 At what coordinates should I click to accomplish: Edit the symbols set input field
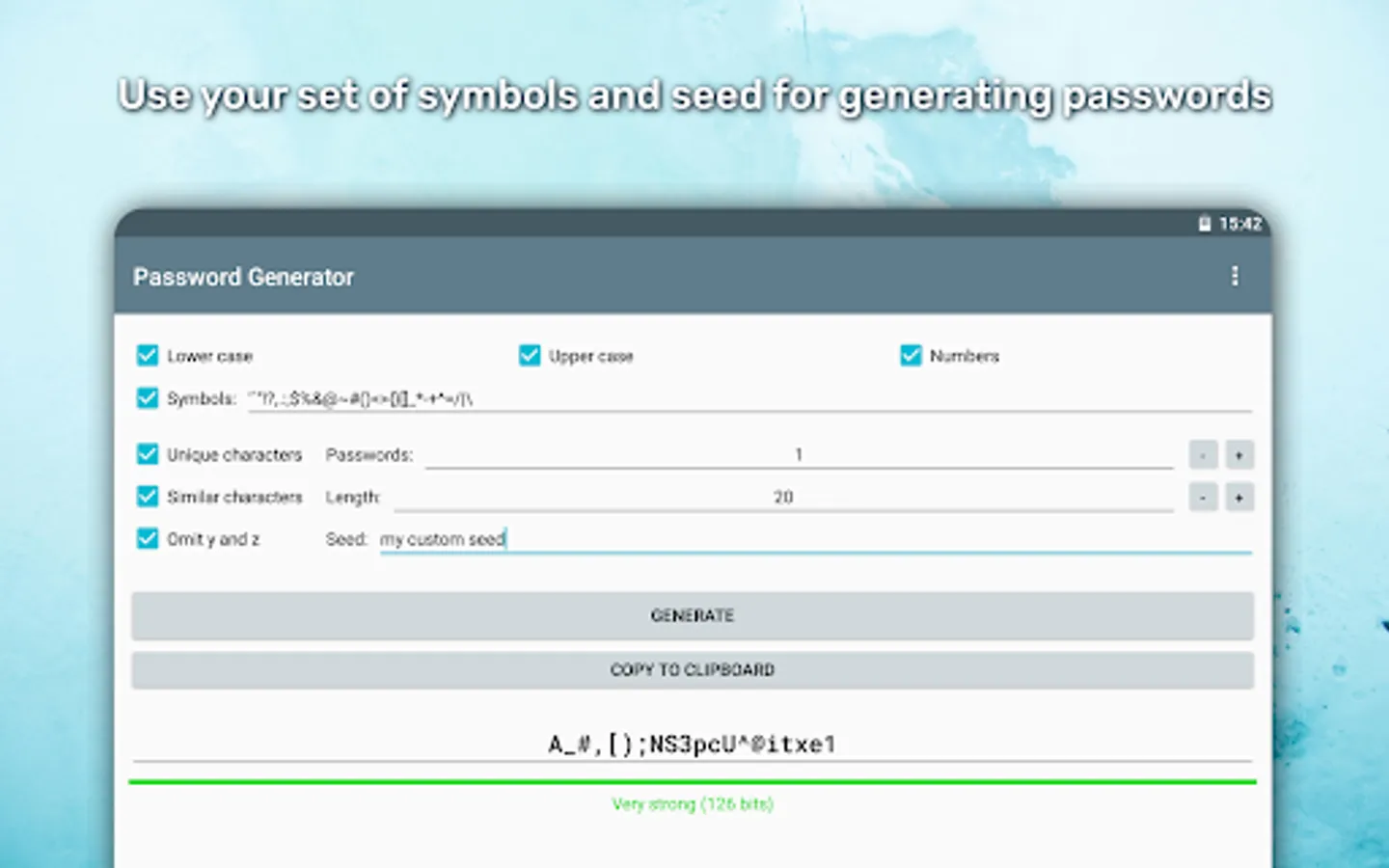tap(579, 397)
